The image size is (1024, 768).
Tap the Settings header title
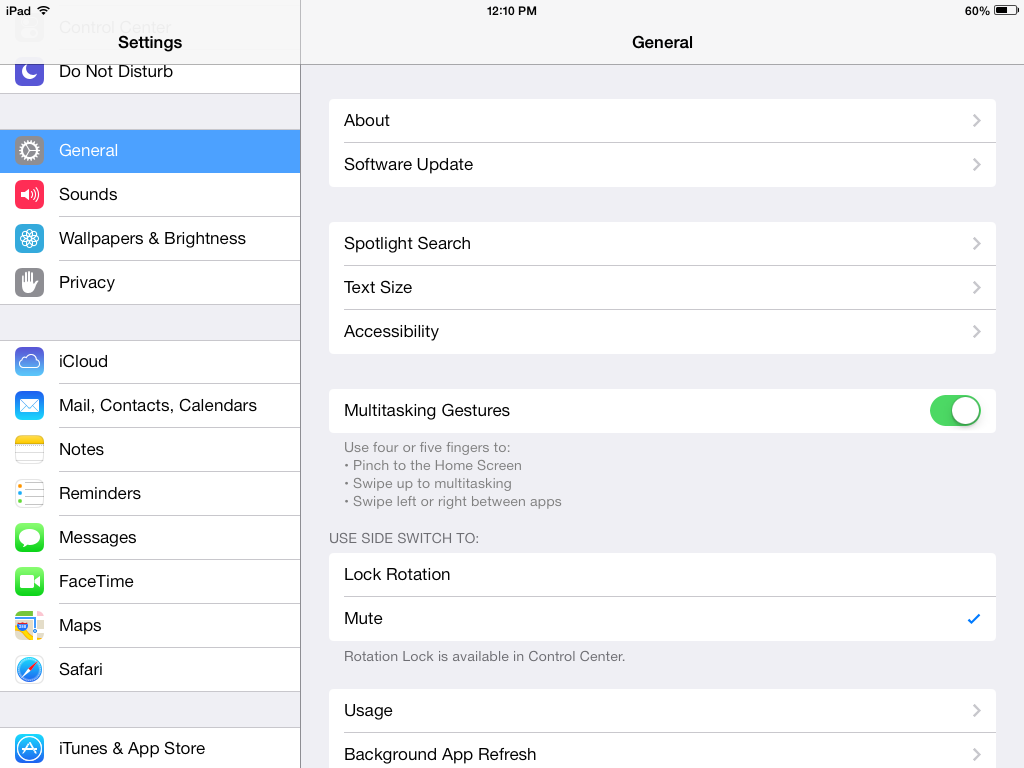click(x=150, y=42)
